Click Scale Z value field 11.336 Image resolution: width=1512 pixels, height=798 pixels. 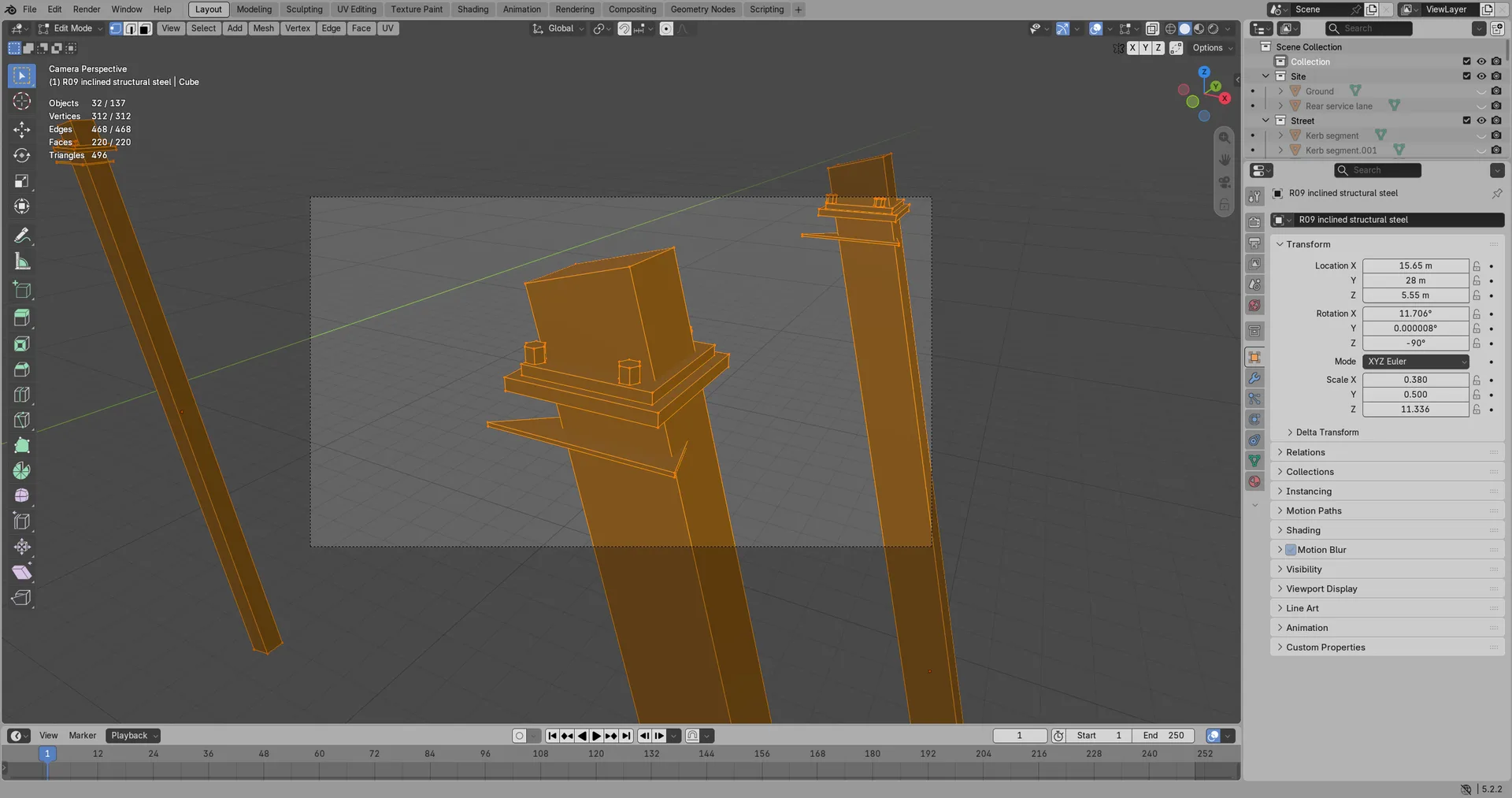coord(1415,410)
